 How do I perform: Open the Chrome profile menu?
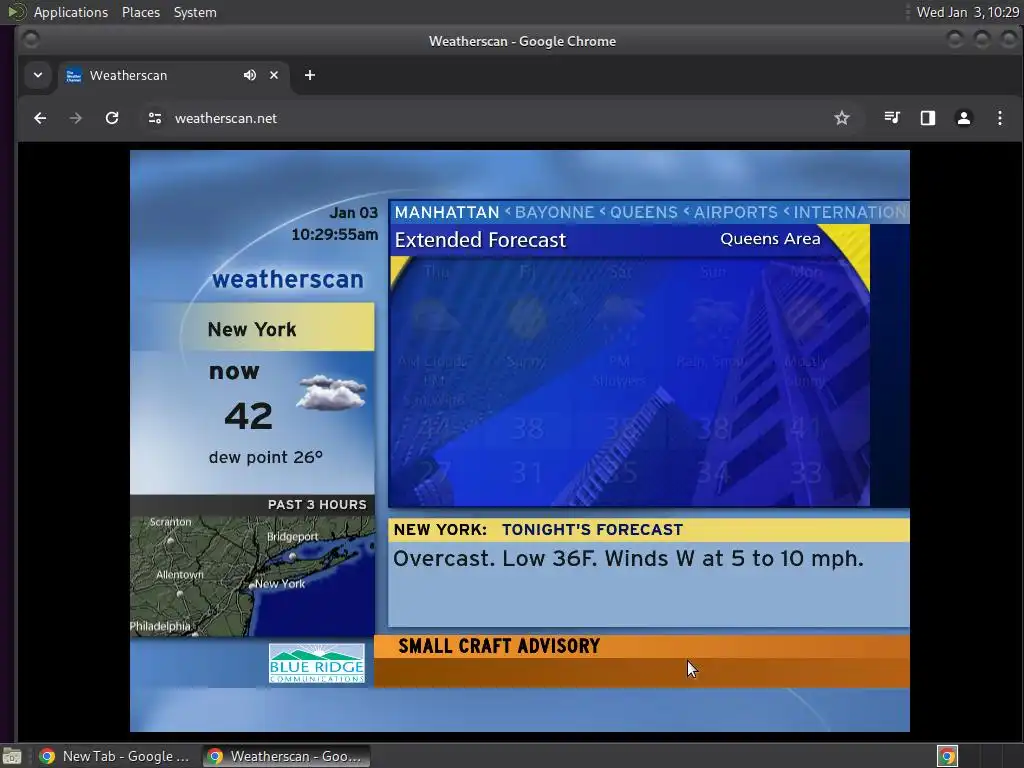[x=963, y=118]
